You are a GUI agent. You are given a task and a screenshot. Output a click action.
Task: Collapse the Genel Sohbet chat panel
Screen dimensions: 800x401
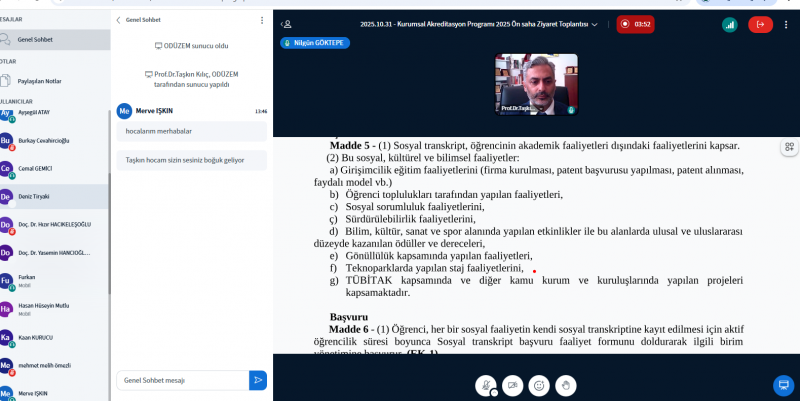[x=118, y=19]
